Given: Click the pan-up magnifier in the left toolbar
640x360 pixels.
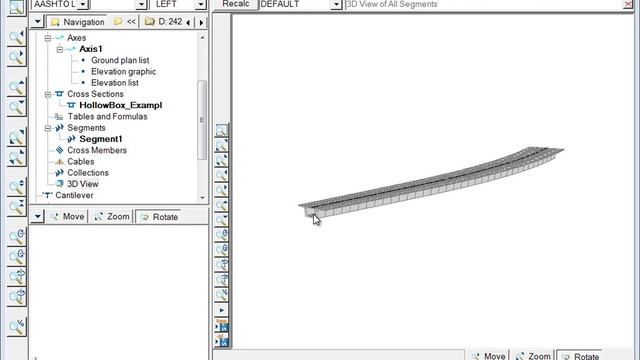Looking at the screenshot, I should click(16, 87).
